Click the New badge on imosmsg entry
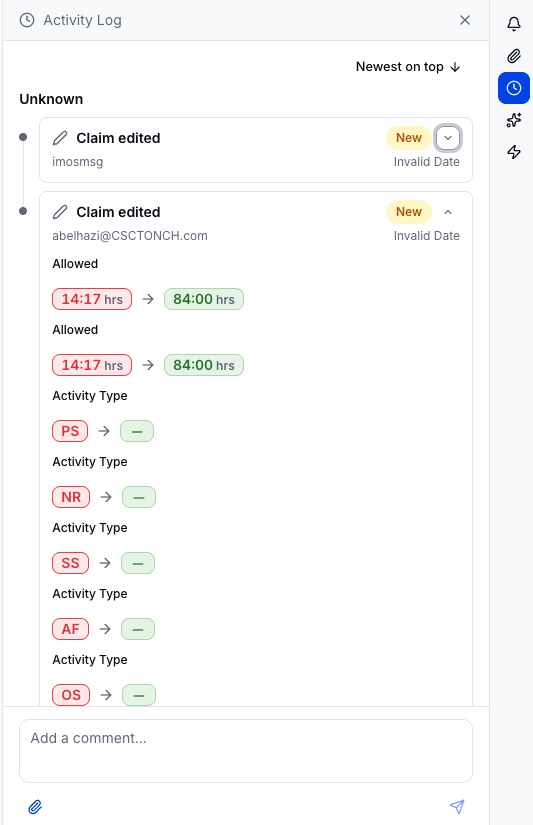533x825 pixels. 409,138
